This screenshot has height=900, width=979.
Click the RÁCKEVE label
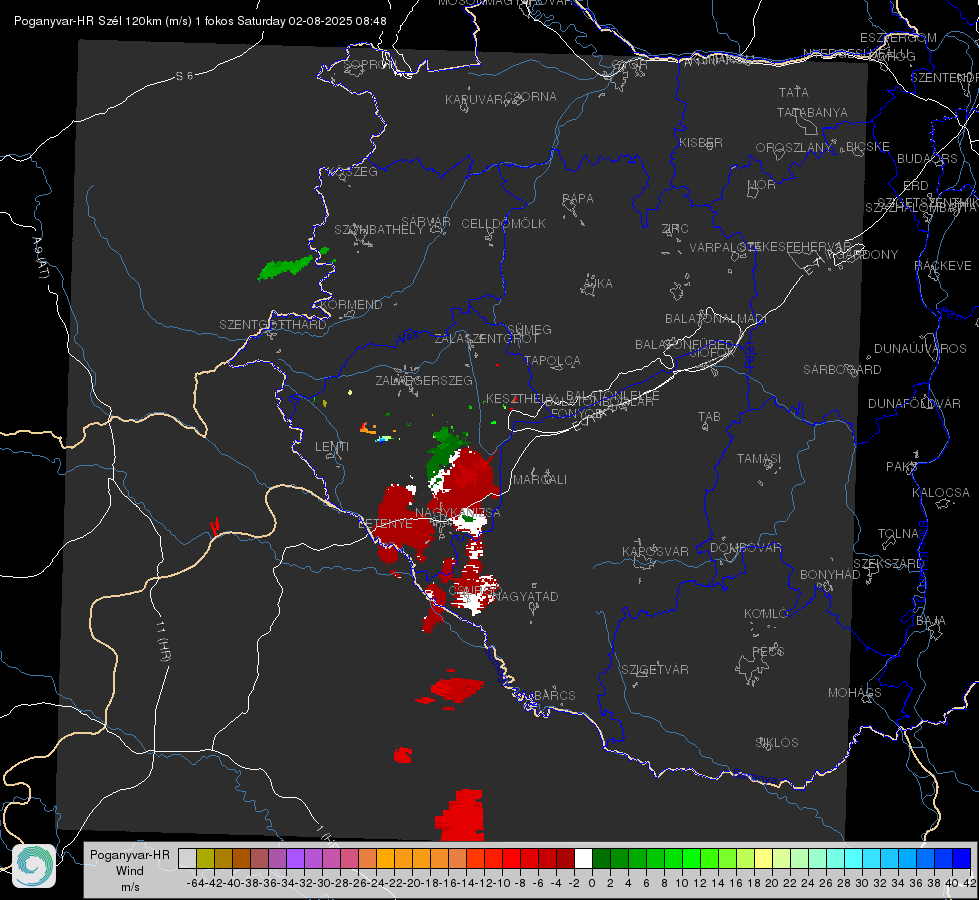(x=943, y=266)
